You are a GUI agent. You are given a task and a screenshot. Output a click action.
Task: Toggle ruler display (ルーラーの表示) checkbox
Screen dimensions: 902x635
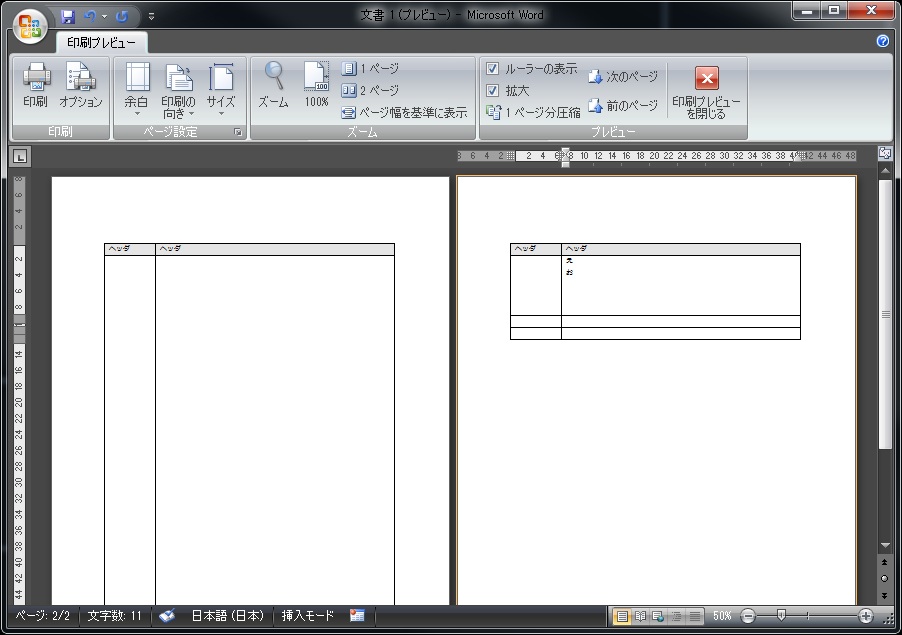492,69
